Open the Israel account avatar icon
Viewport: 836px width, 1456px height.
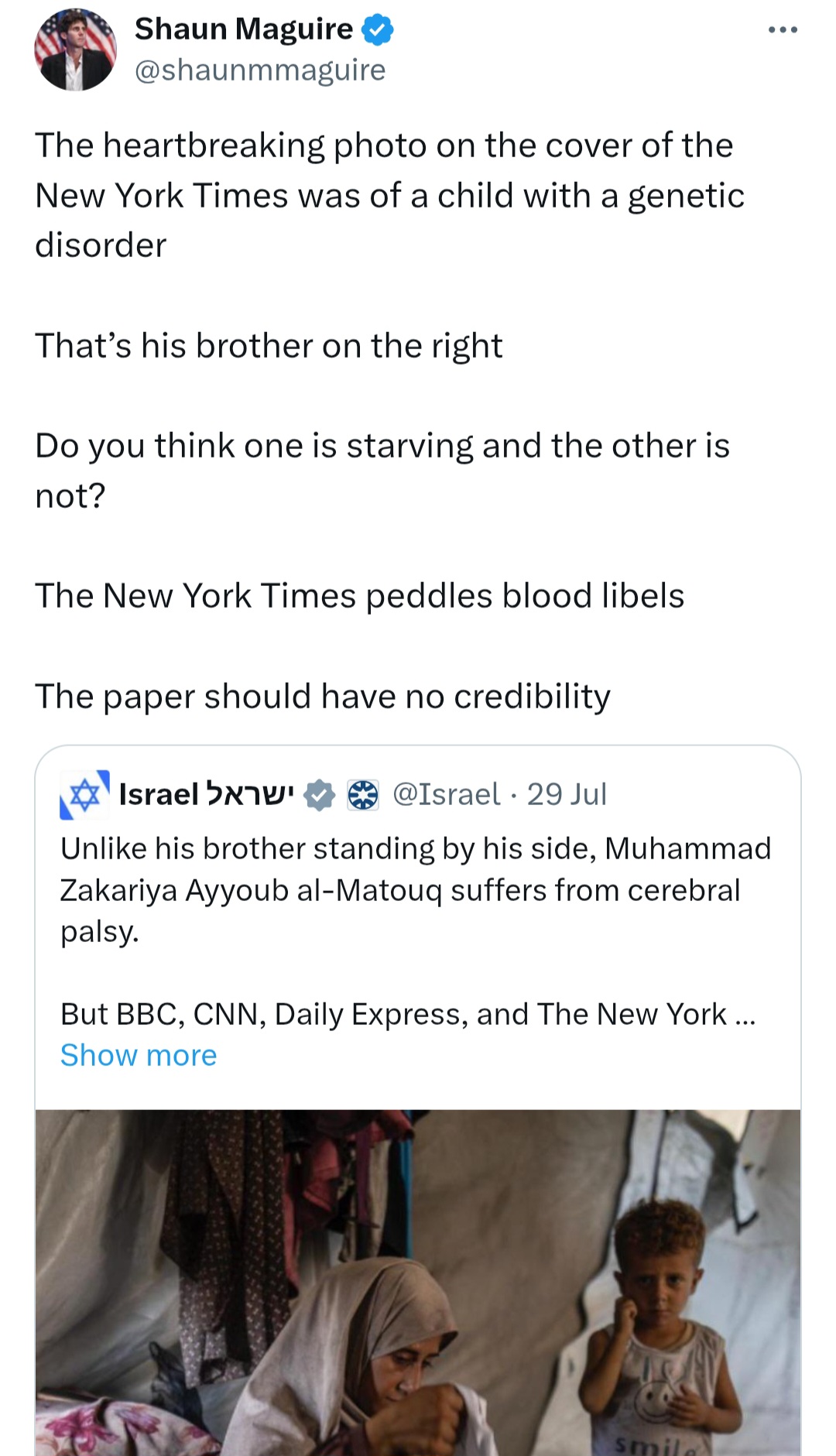(x=84, y=794)
